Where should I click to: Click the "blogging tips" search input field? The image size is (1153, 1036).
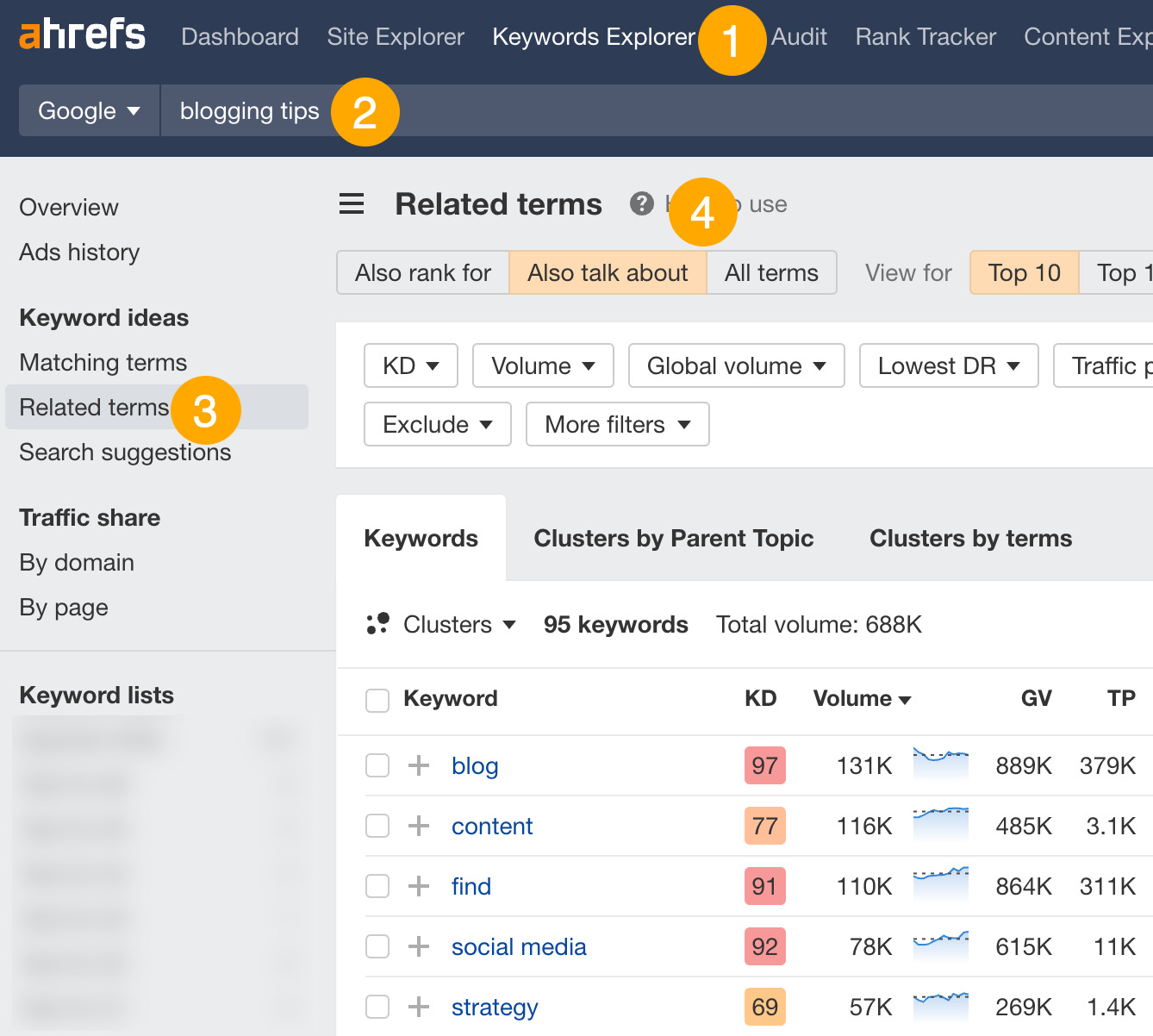click(x=249, y=110)
